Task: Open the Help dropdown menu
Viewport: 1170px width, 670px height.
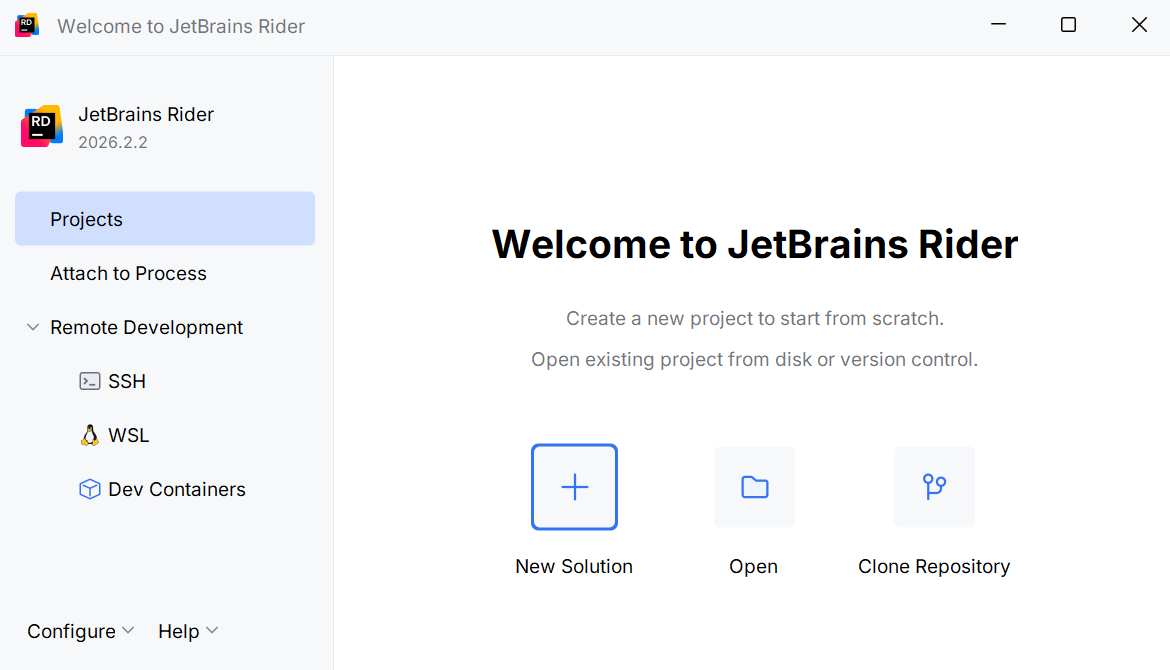Action: coord(188,631)
